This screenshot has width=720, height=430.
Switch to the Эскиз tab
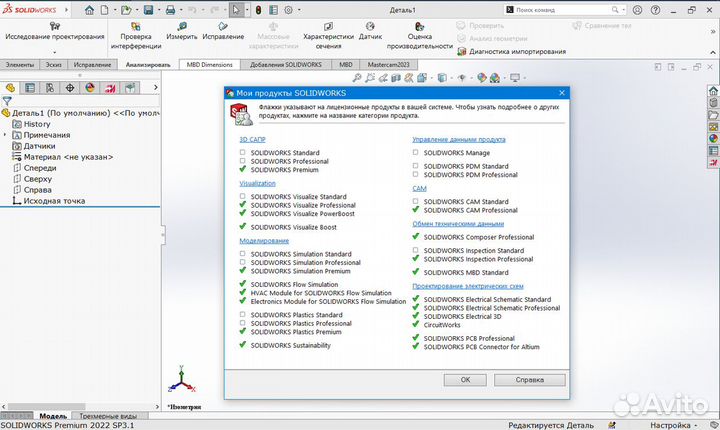53,65
